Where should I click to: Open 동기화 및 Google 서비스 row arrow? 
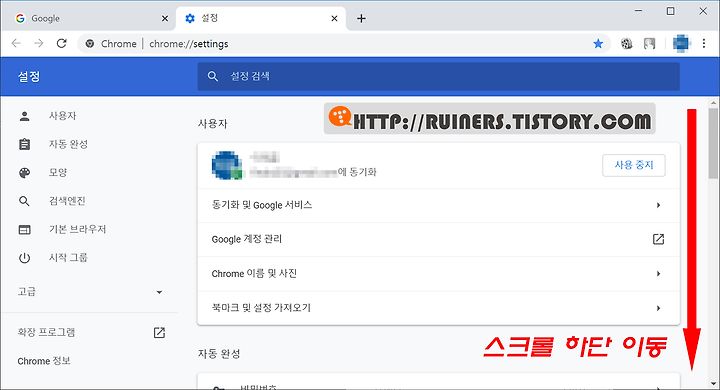[x=658, y=205]
